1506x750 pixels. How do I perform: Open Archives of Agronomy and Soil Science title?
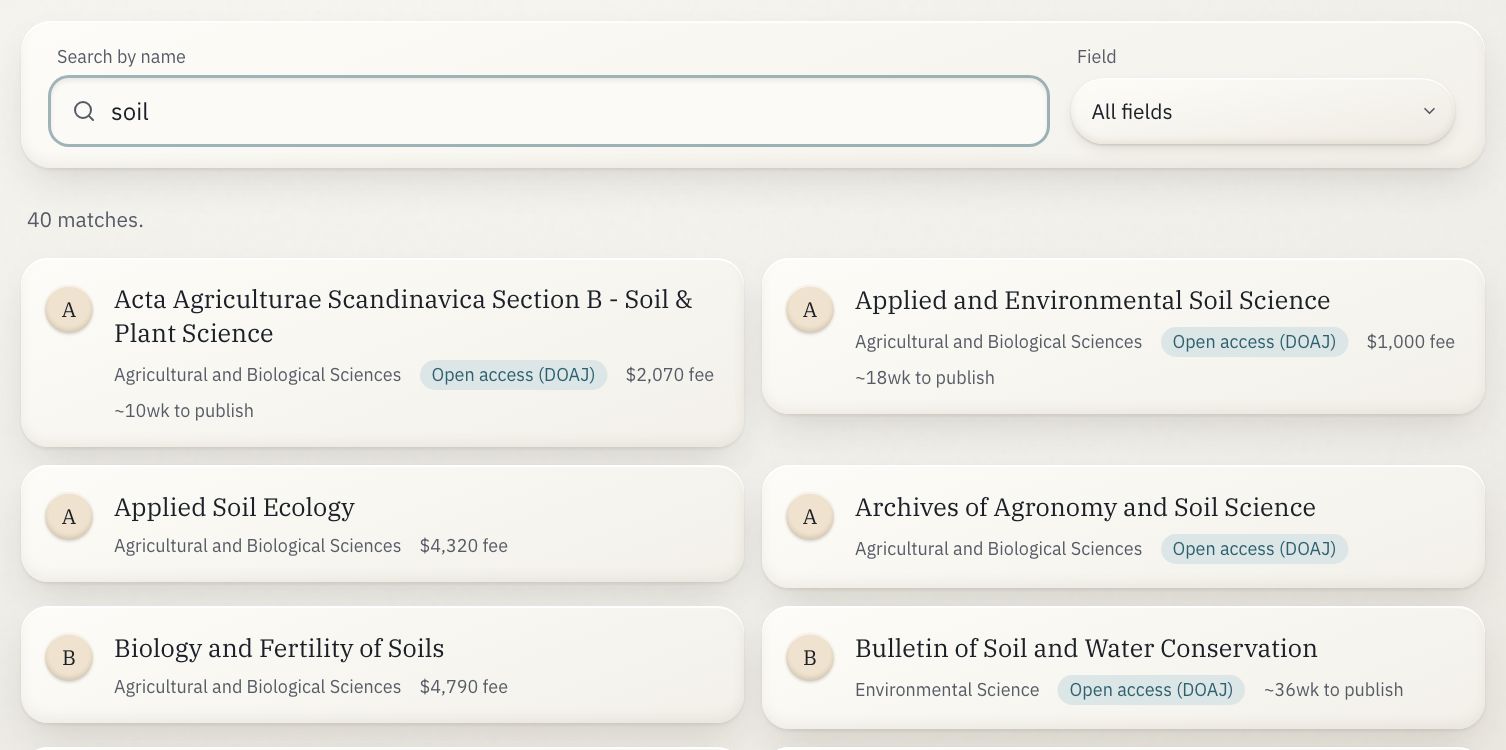(1085, 507)
